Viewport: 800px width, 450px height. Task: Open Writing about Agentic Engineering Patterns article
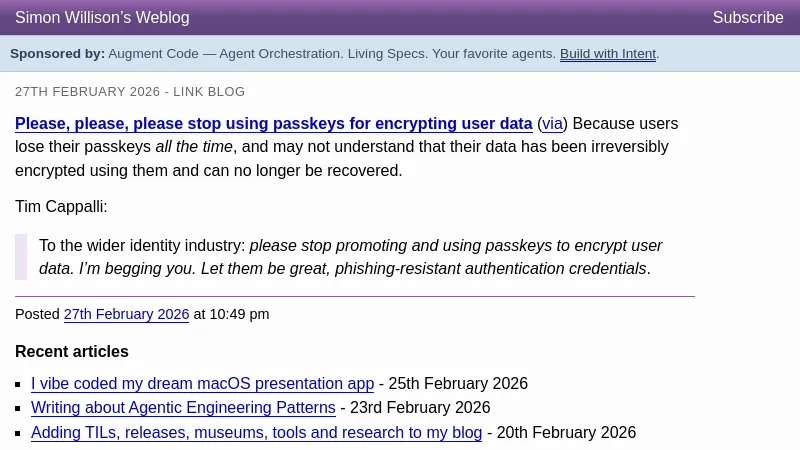183,408
